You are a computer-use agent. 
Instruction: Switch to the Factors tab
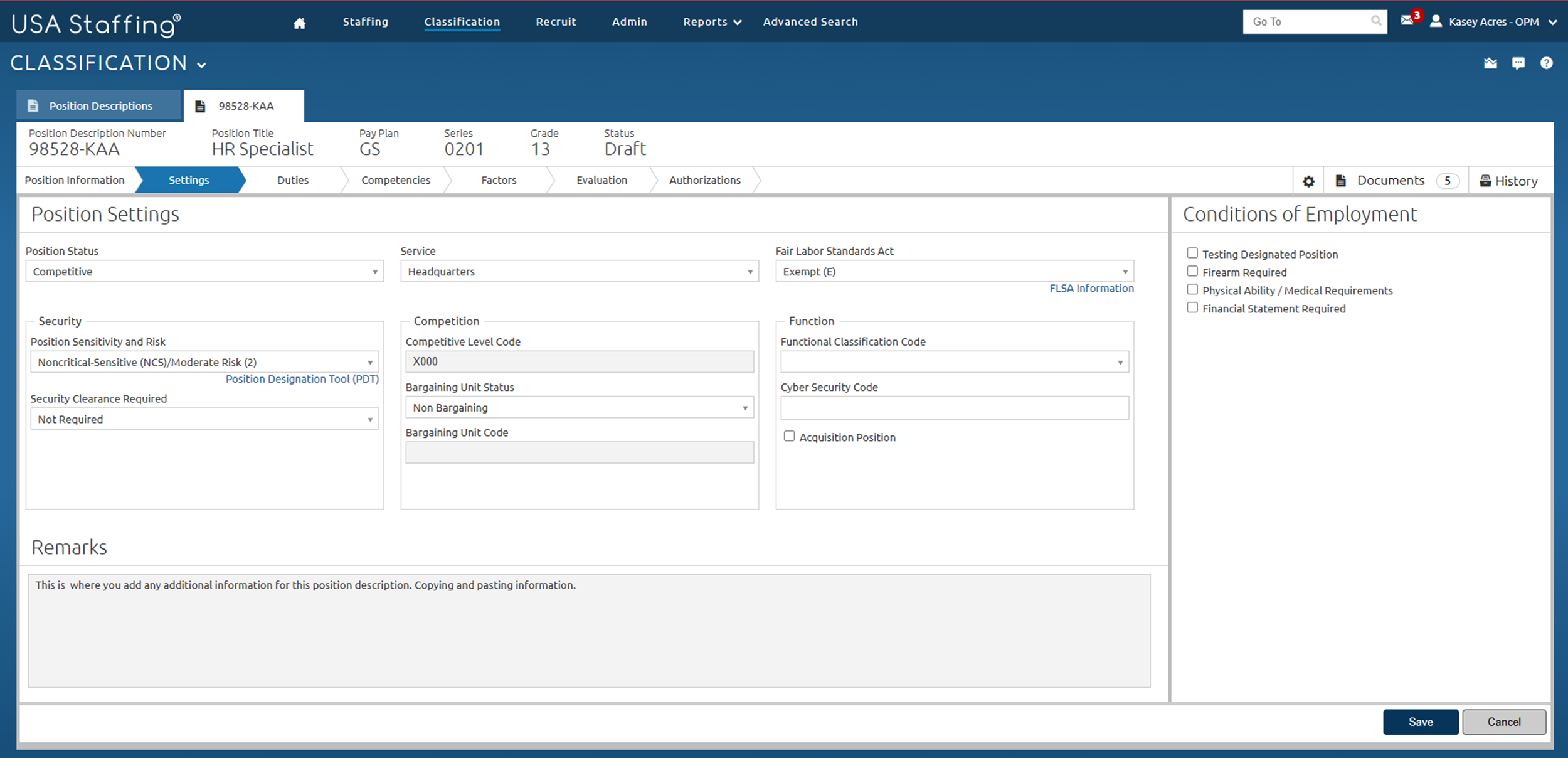[x=499, y=180]
